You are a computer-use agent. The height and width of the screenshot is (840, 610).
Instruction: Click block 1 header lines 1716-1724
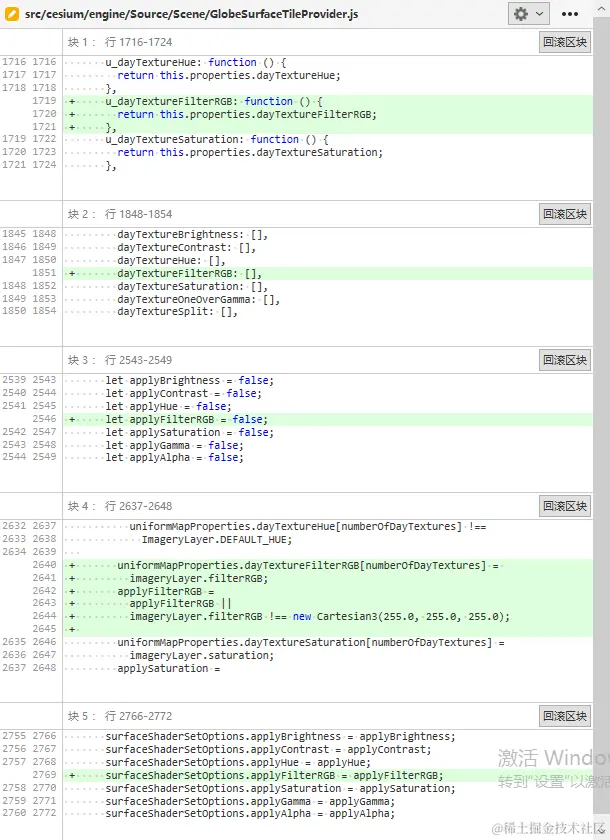click(120, 42)
